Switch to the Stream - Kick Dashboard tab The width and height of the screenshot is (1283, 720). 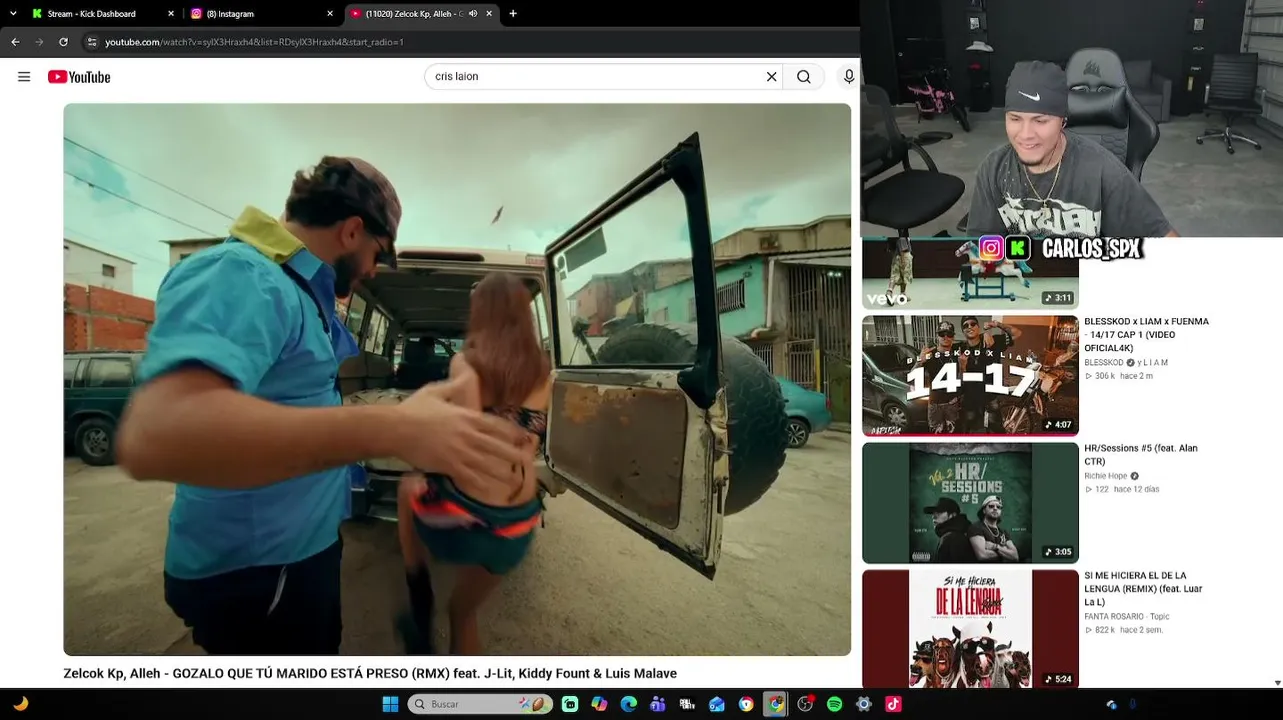tap(101, 14)
